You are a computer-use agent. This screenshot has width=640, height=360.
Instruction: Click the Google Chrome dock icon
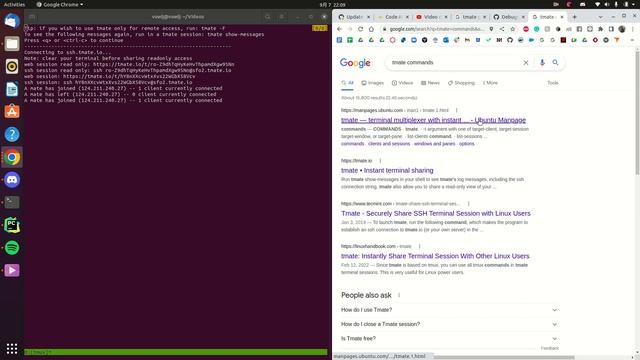click(x=12, y=157)
